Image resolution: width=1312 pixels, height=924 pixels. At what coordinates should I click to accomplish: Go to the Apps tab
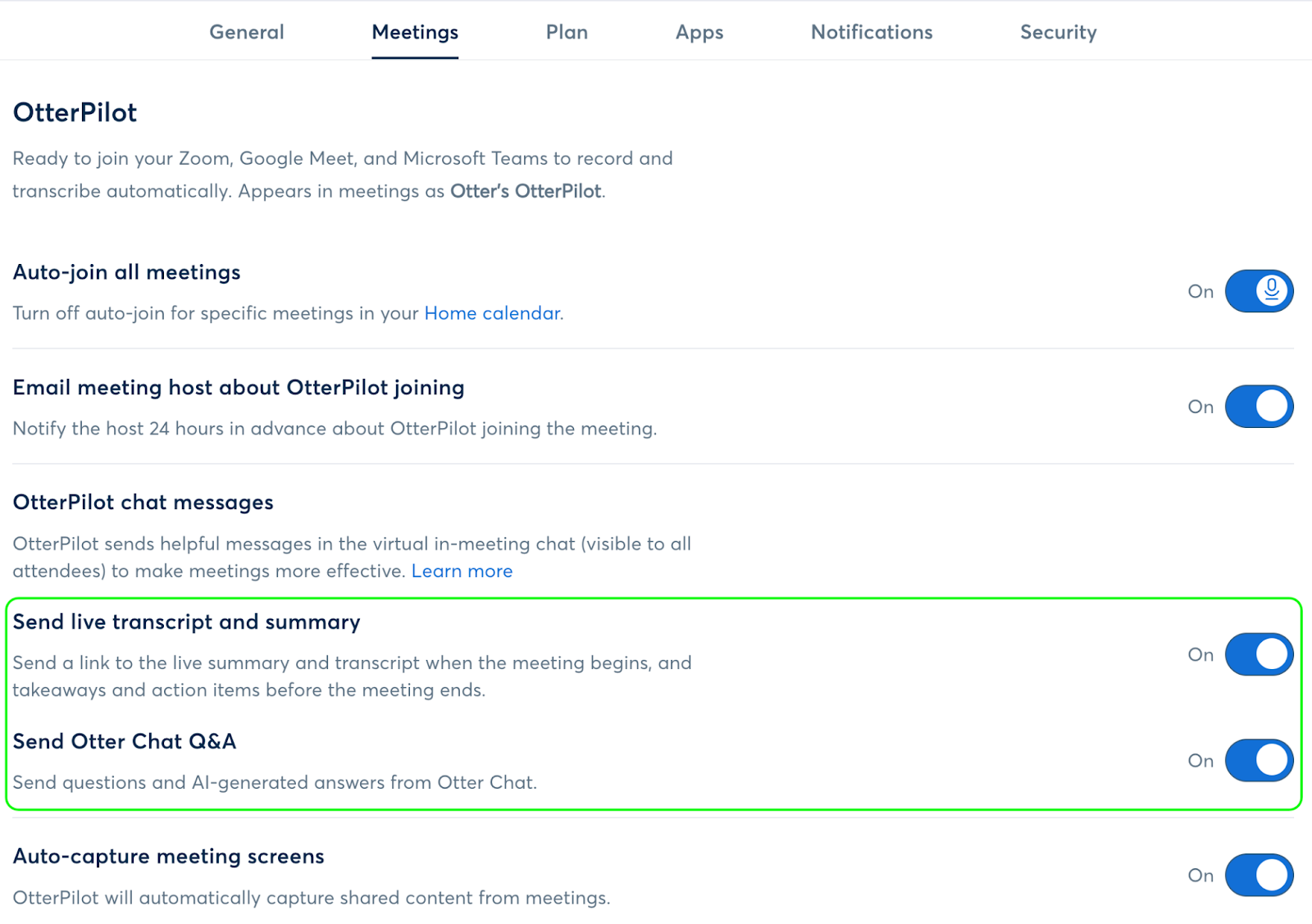tap(699, 32)
